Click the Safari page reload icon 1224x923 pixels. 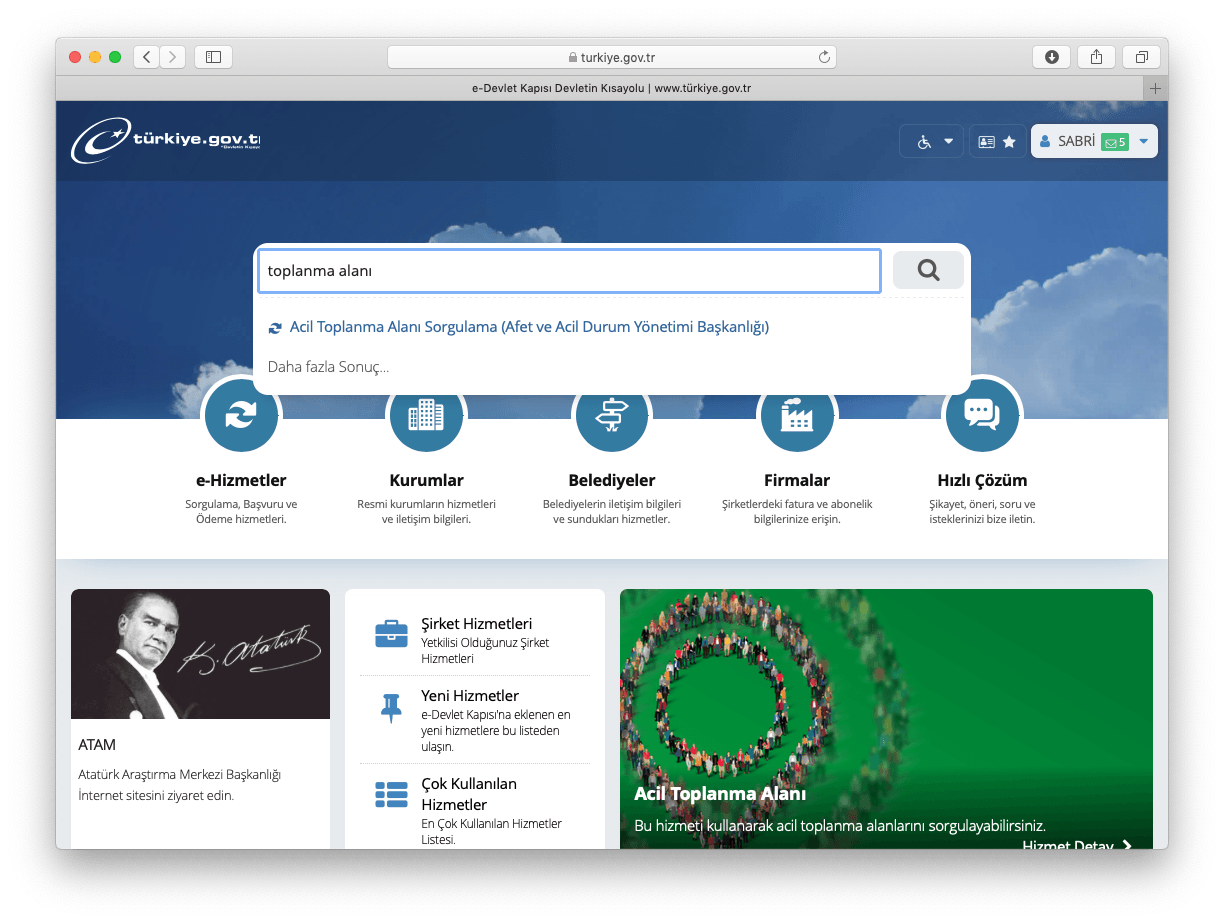[824, 57]
